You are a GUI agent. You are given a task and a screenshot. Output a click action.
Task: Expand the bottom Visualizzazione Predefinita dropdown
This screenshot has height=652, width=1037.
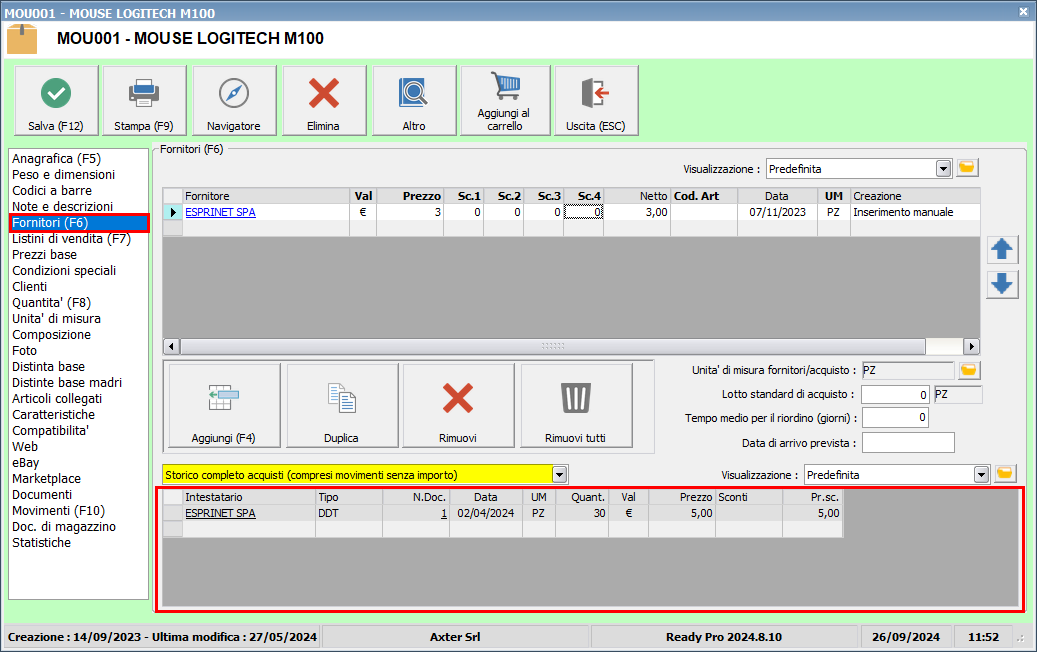tap(981, 475)
